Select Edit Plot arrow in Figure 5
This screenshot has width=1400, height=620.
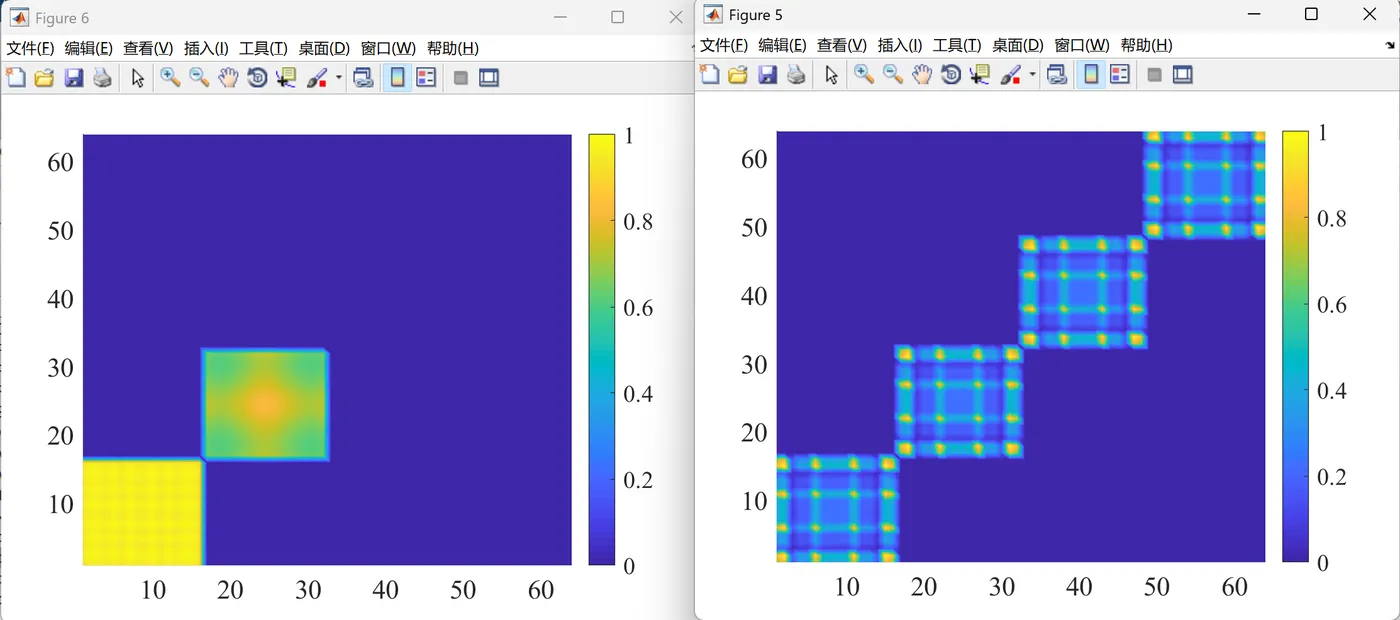pyautogui.click(x=832, y=74)
